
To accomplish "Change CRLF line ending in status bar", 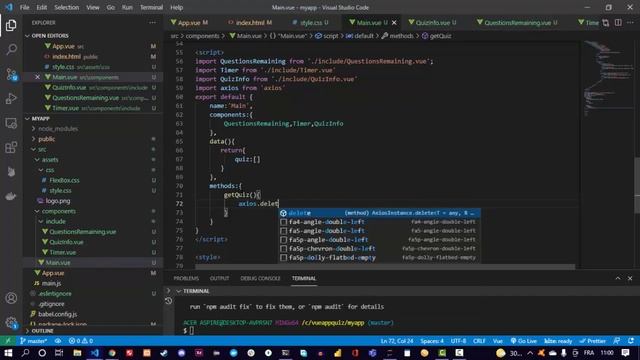I will [x=479, y=341].
